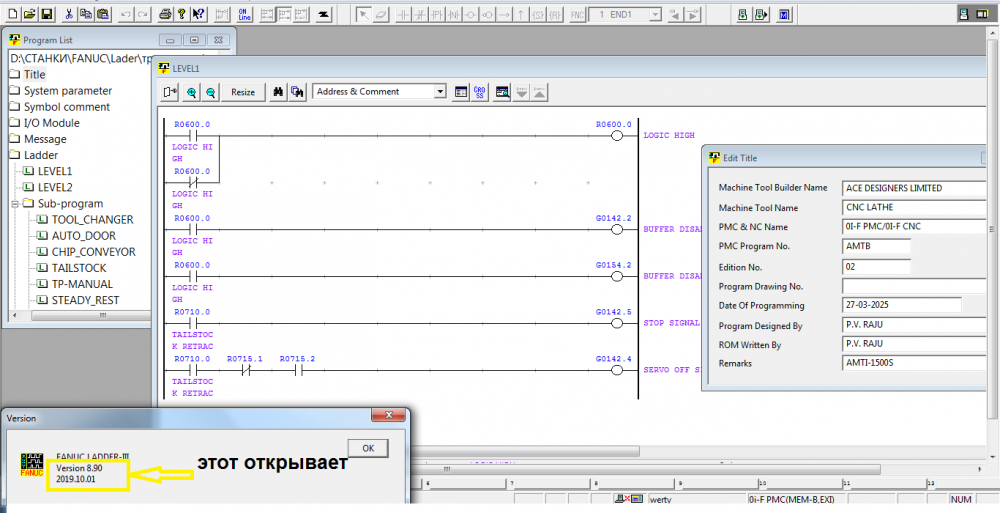Click the exit-door icon in LEVEL1 toolbar
The image size is (1000, 513).
170,92
